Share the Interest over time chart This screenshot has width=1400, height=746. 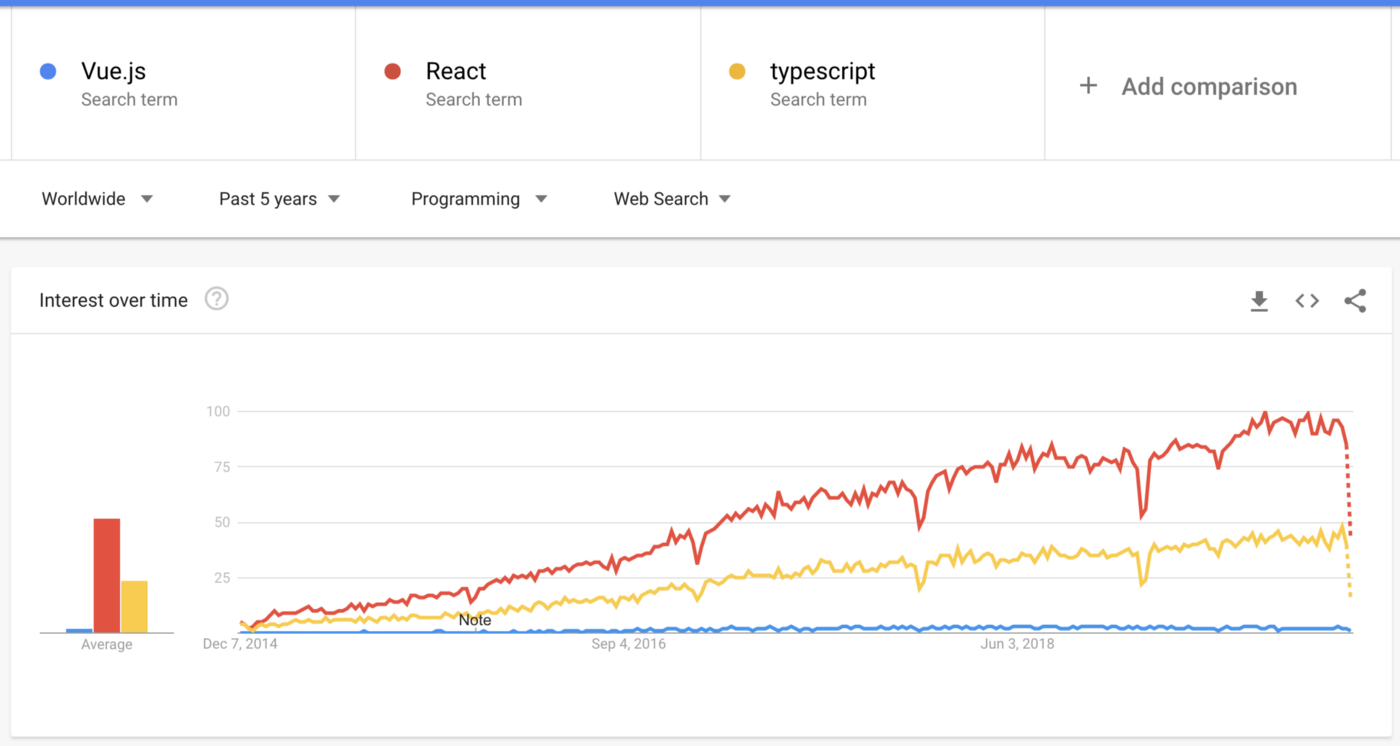point(1355,301)
